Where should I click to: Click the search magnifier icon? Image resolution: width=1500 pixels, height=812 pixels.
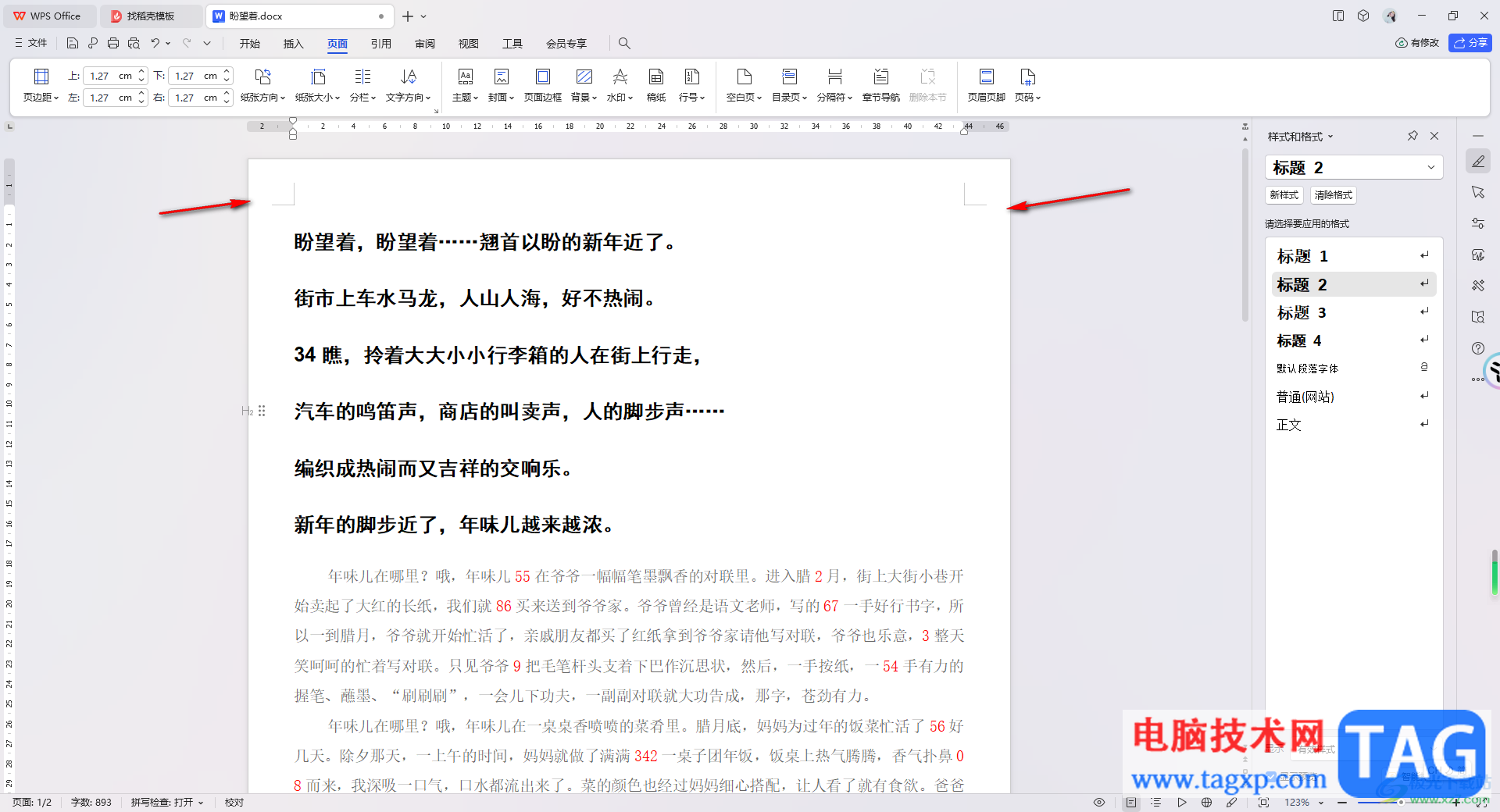[624, 43]
